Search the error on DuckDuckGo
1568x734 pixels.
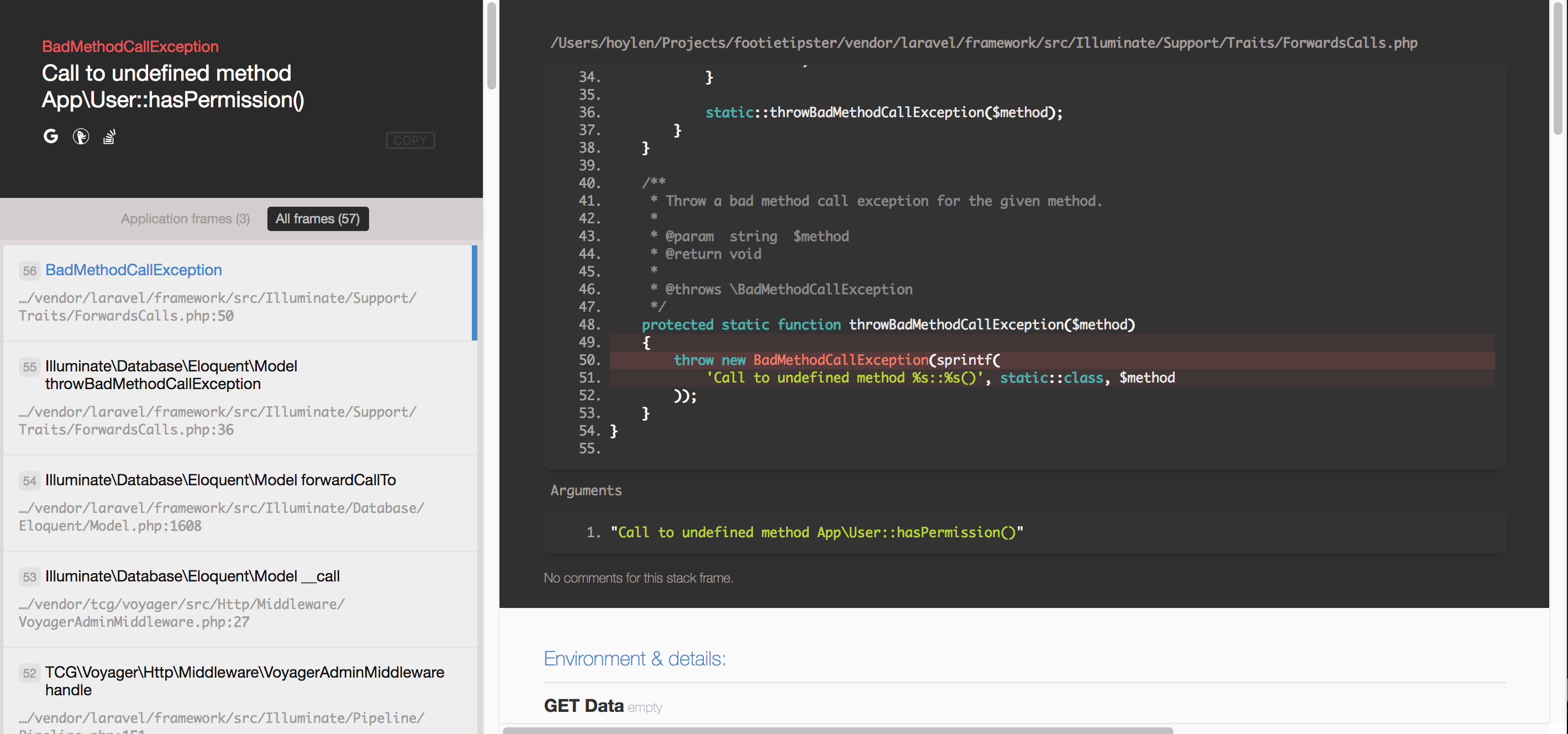coord(80,137)
